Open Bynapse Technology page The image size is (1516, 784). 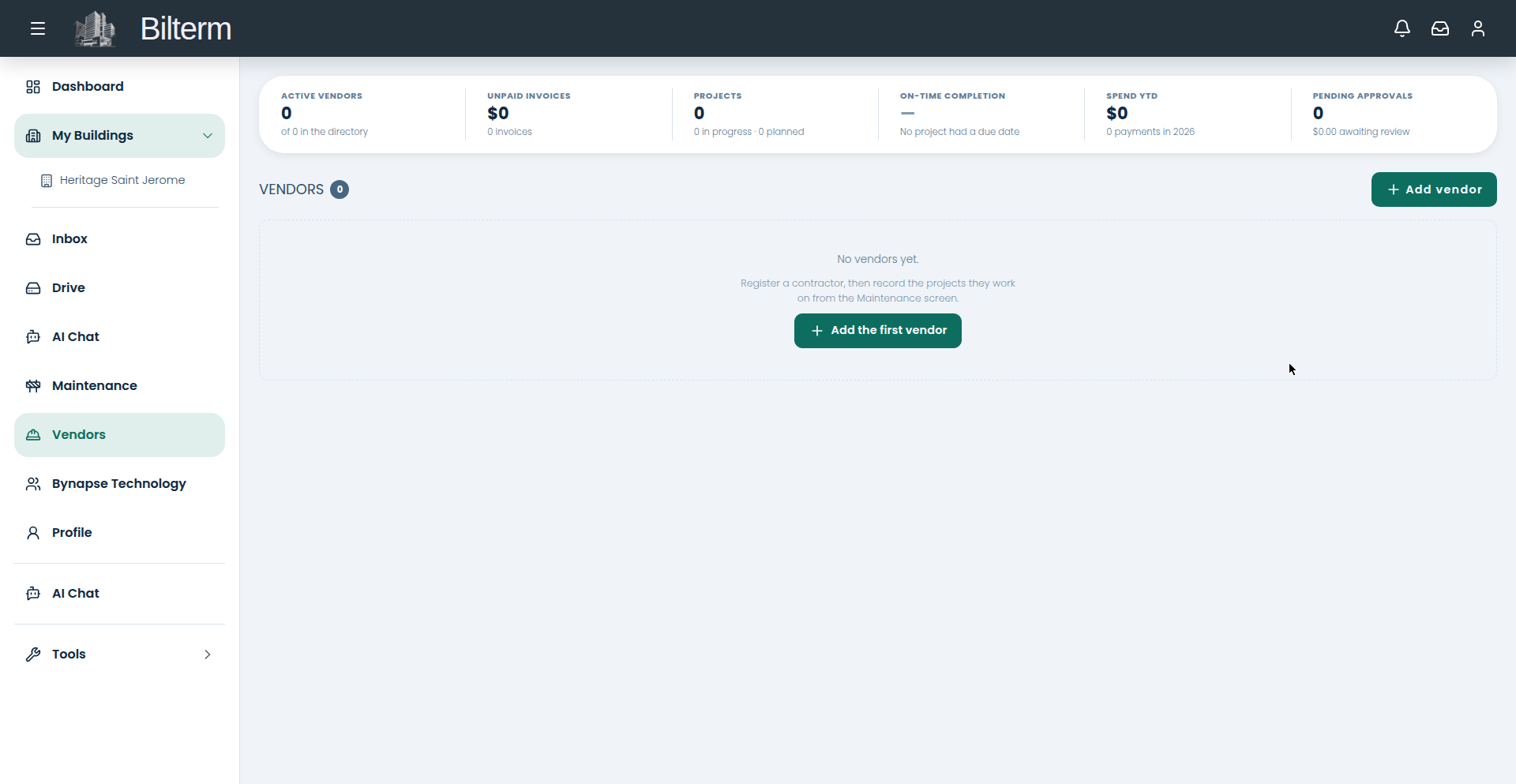[119, 484]
